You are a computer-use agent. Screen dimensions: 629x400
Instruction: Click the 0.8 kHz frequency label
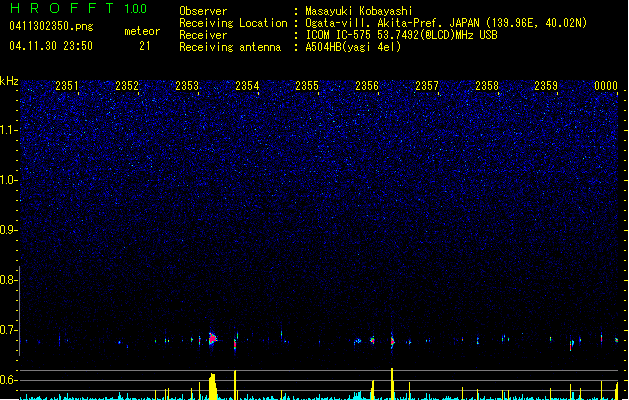pyautogui.click(x=8, y=280)
